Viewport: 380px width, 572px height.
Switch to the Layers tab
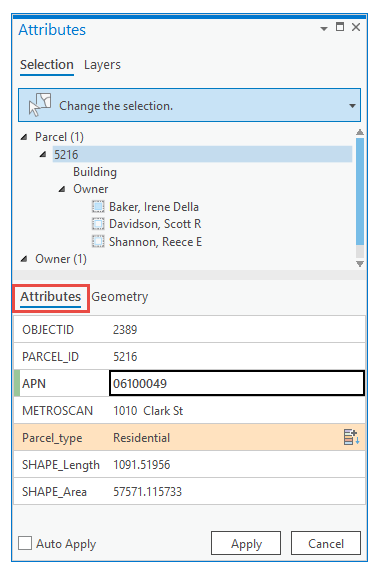pos(102,65)
